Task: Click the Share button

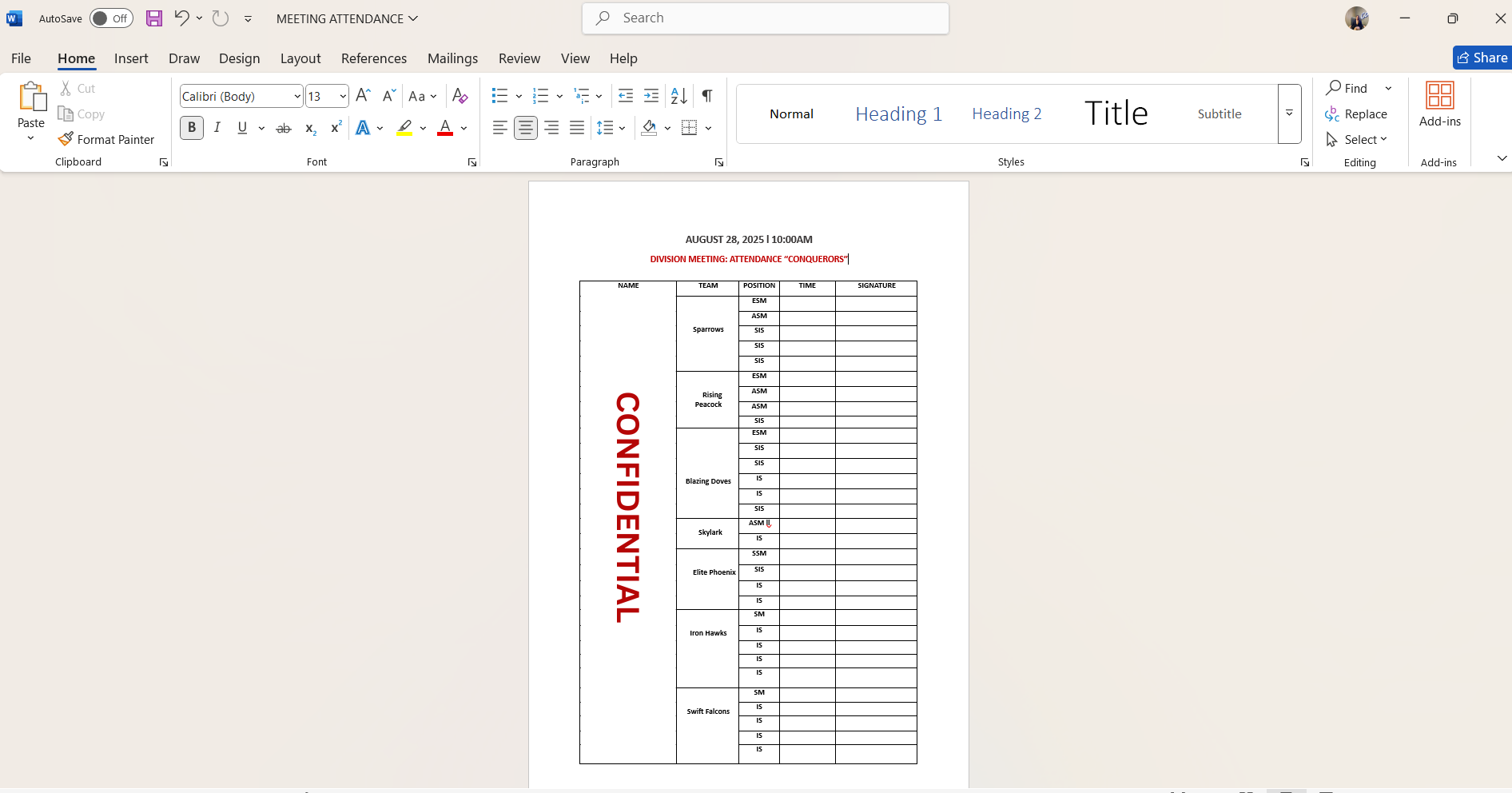Action: (1482, 58)
